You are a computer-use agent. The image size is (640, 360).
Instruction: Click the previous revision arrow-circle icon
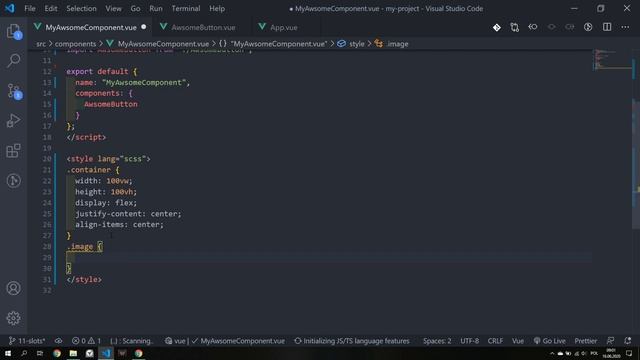(533, 27)
